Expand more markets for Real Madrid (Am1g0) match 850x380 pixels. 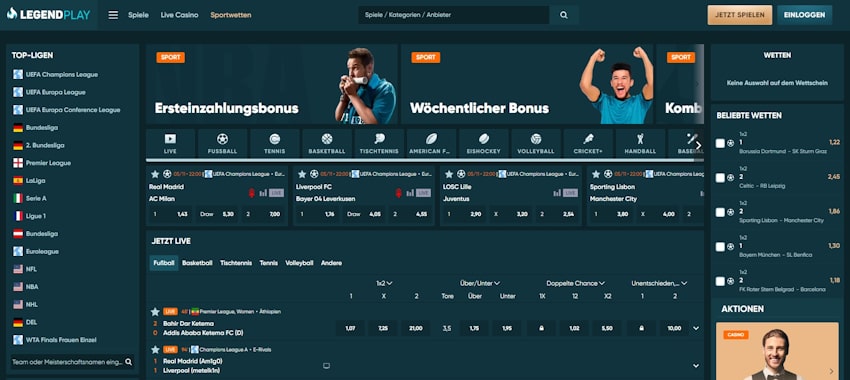pos(696,366)
